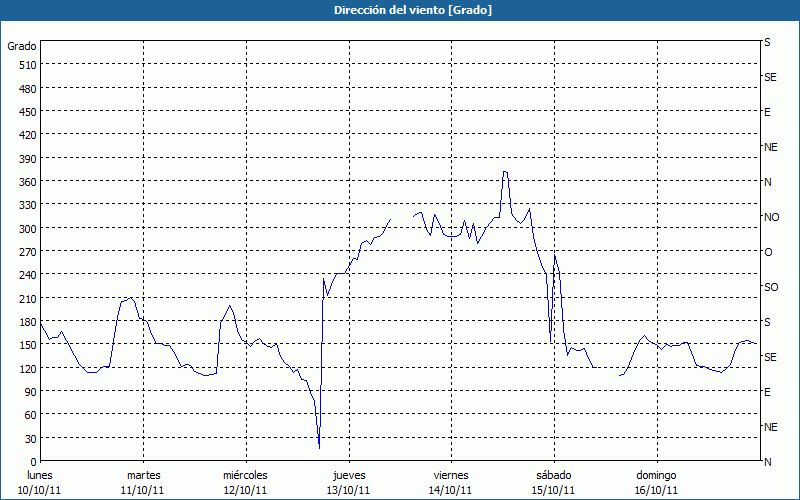Screen dimensions: 800x500
Task: Click the 270 value on the y-axis
Action: point(27,252)
